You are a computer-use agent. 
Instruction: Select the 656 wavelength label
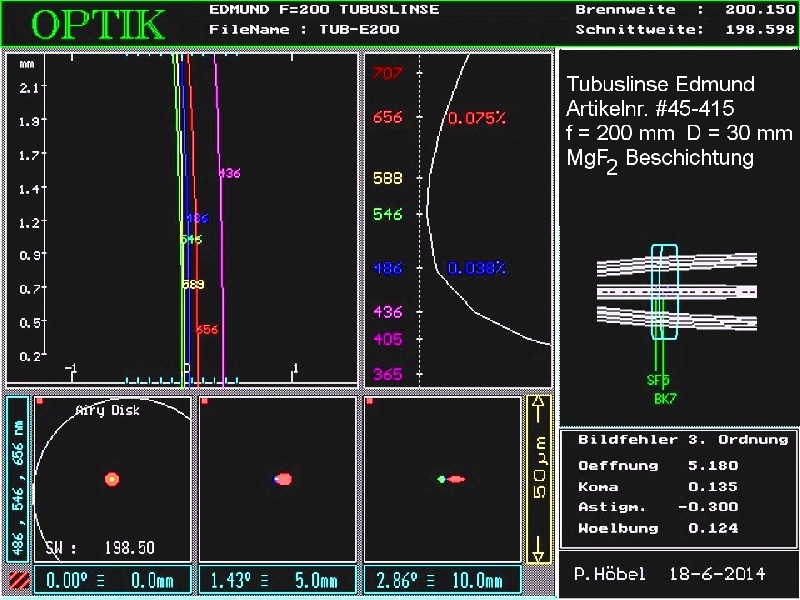(387, 117)
